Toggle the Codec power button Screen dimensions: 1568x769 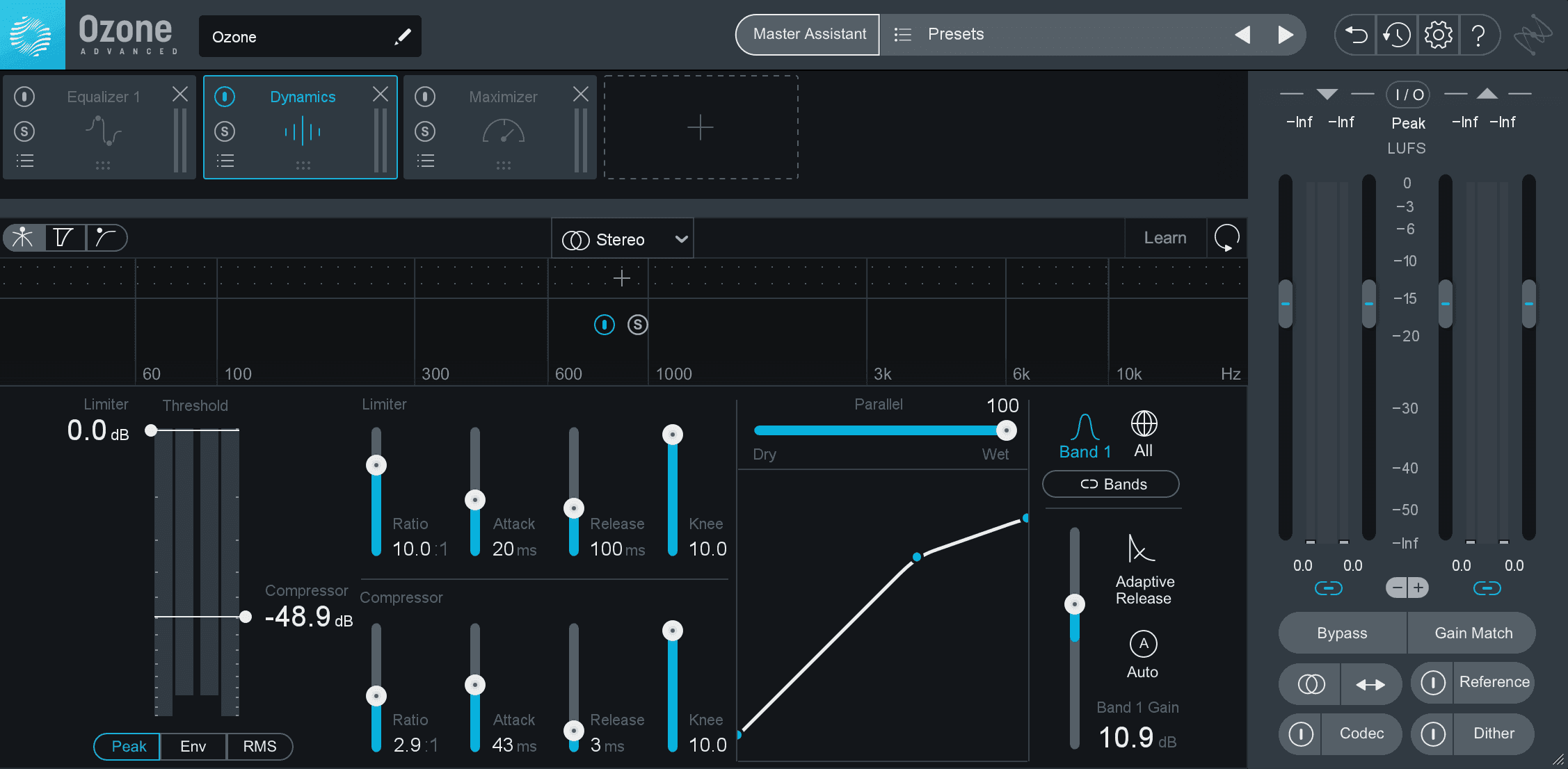1301,734
